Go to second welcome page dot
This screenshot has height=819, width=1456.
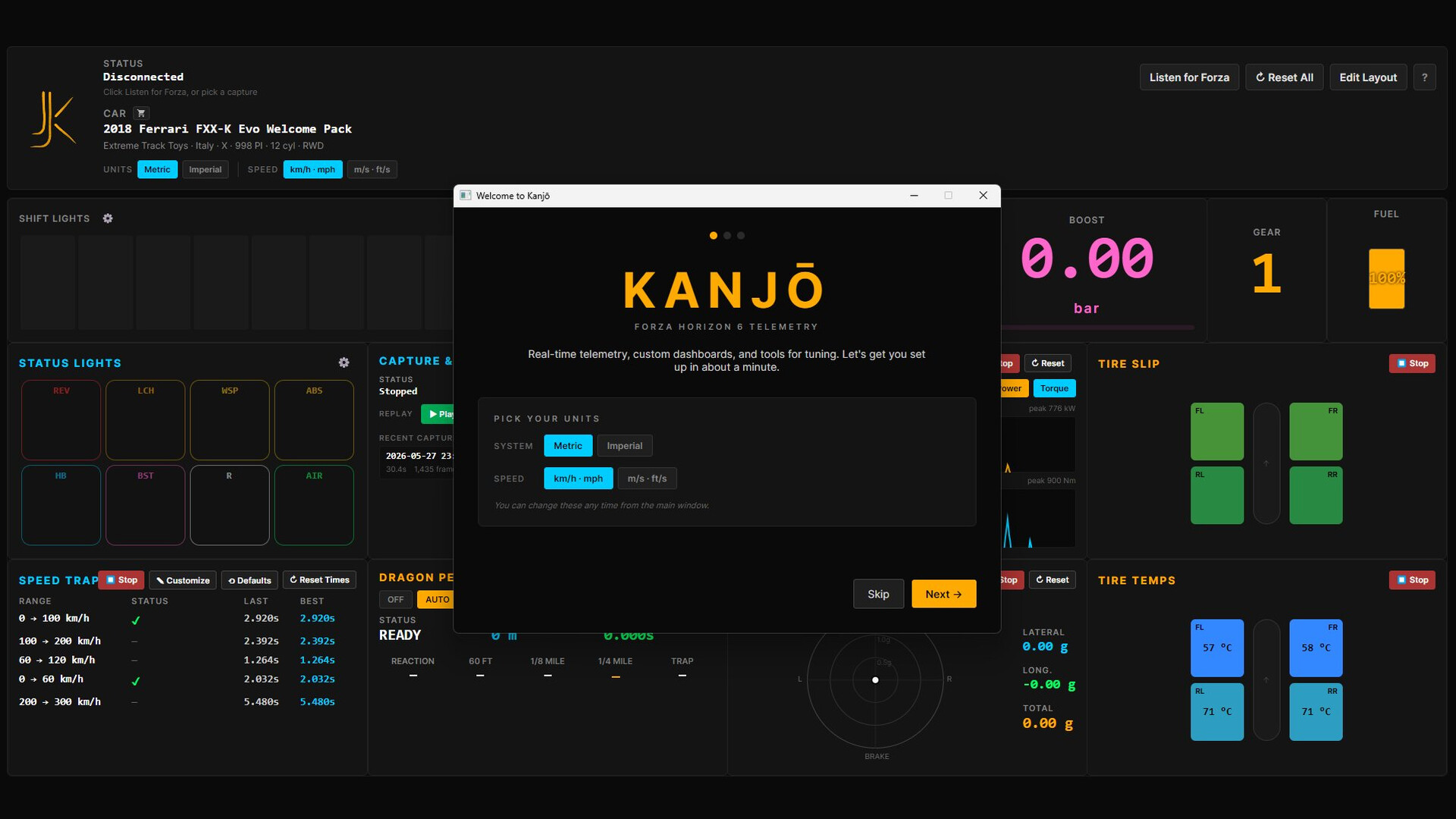pos(727,236)
